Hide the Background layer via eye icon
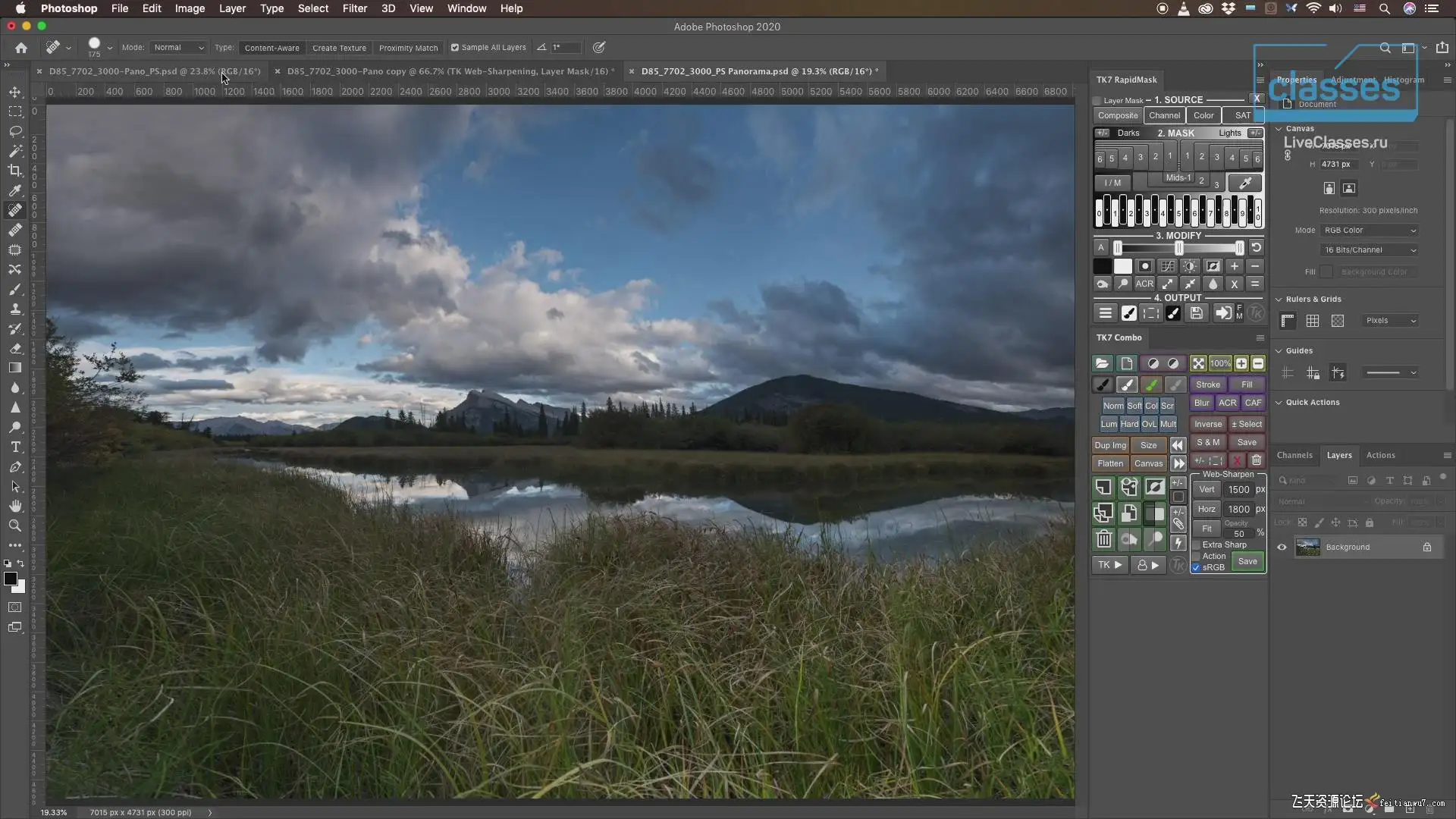The image size is (1456, 819). 1282,547
